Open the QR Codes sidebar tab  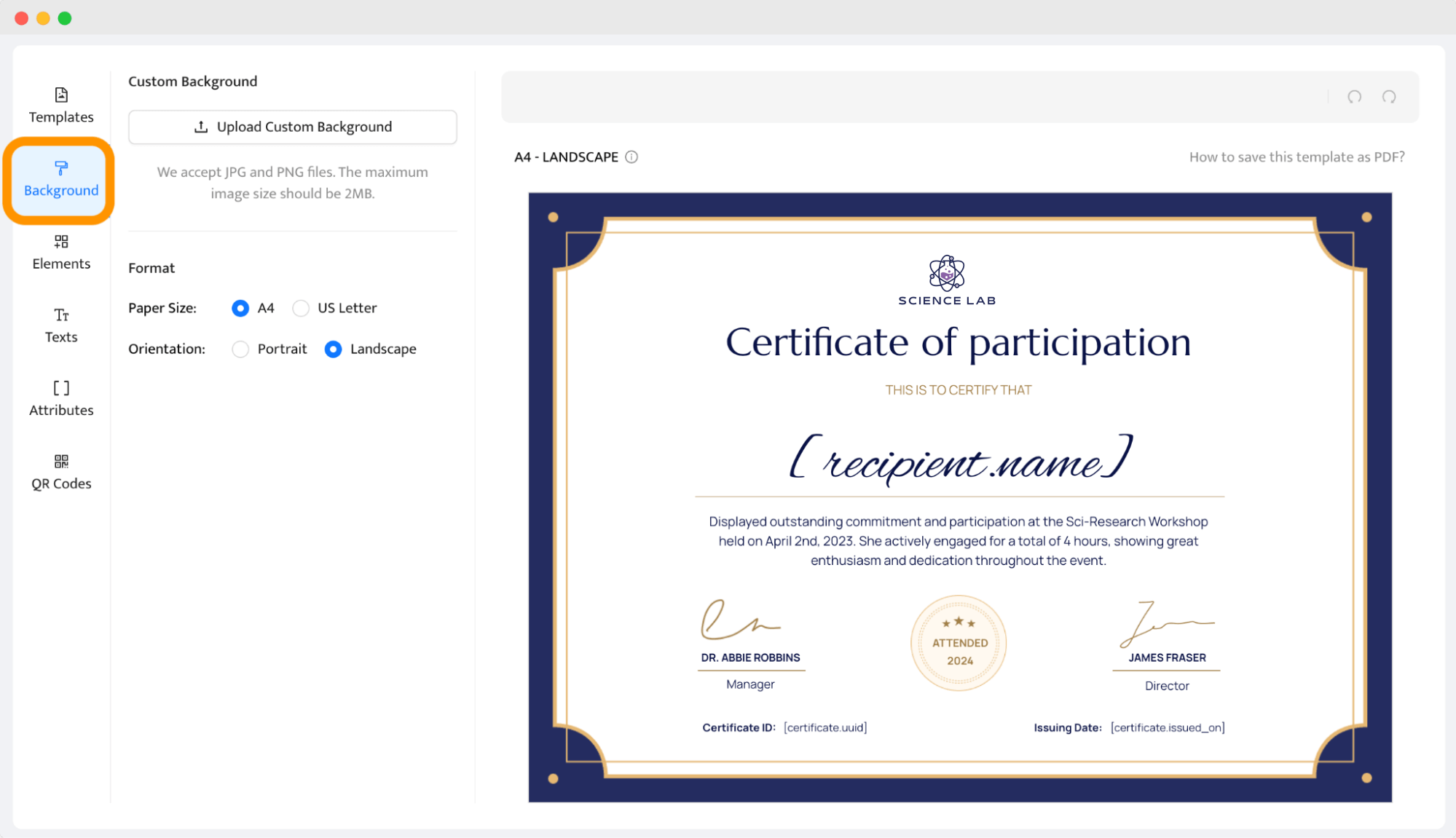(61, 473)
